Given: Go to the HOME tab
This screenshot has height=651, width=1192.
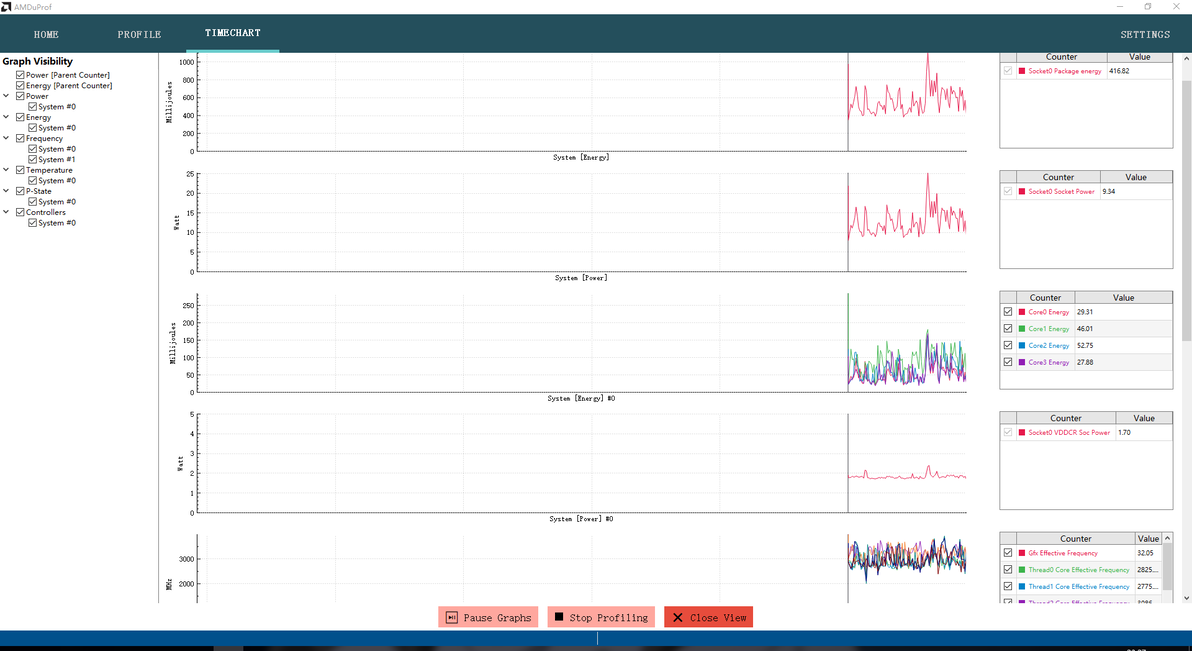Looking at the screenshot, I should pyautogui.click(x=46, y=34).
